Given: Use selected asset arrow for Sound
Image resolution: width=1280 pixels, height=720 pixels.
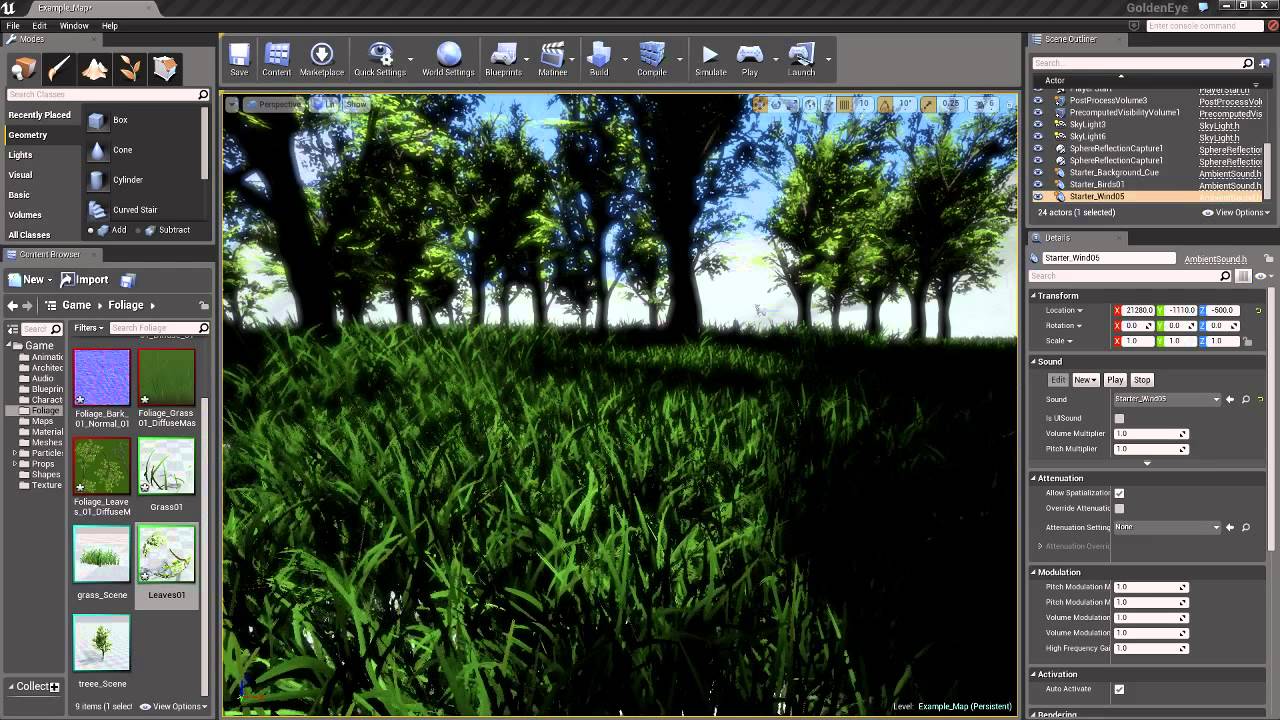Looking at the screenshot, I should click(1230, 399).
